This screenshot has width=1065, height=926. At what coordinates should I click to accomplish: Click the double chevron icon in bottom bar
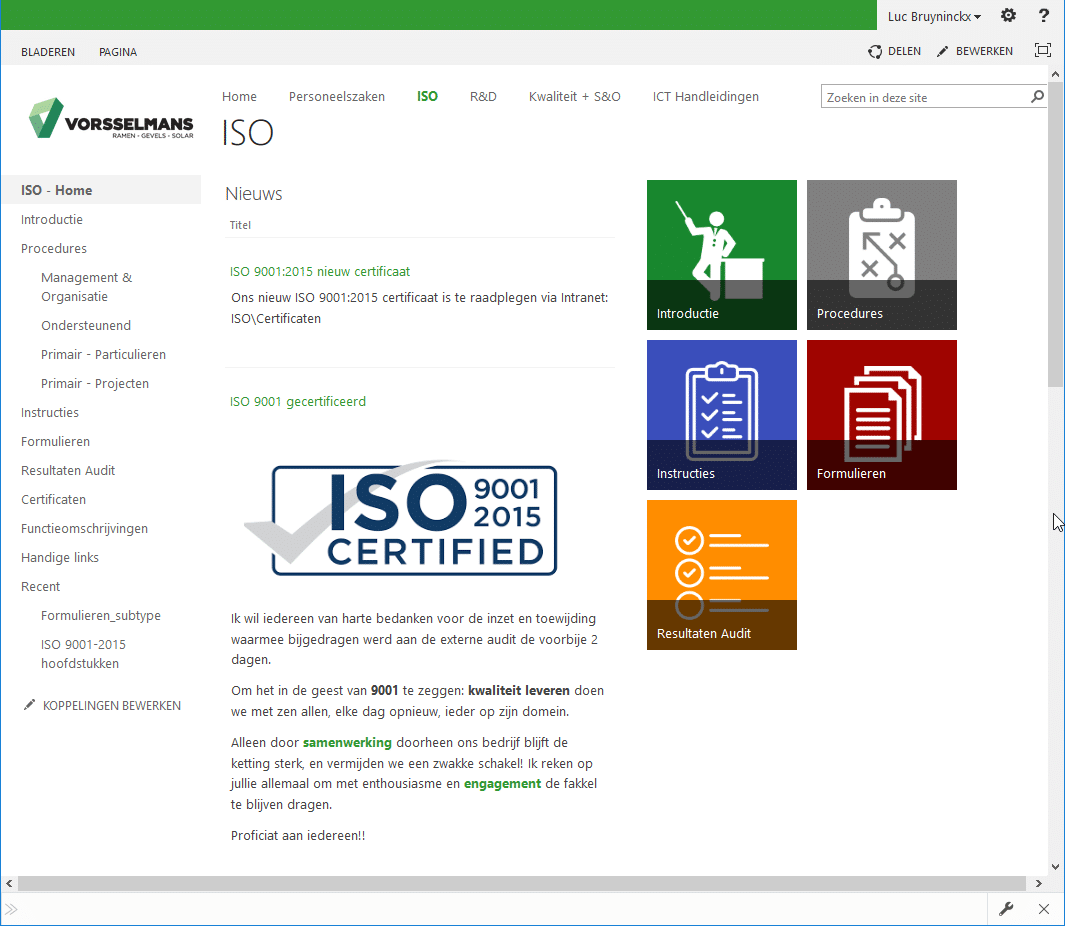[x=11, y=909]
